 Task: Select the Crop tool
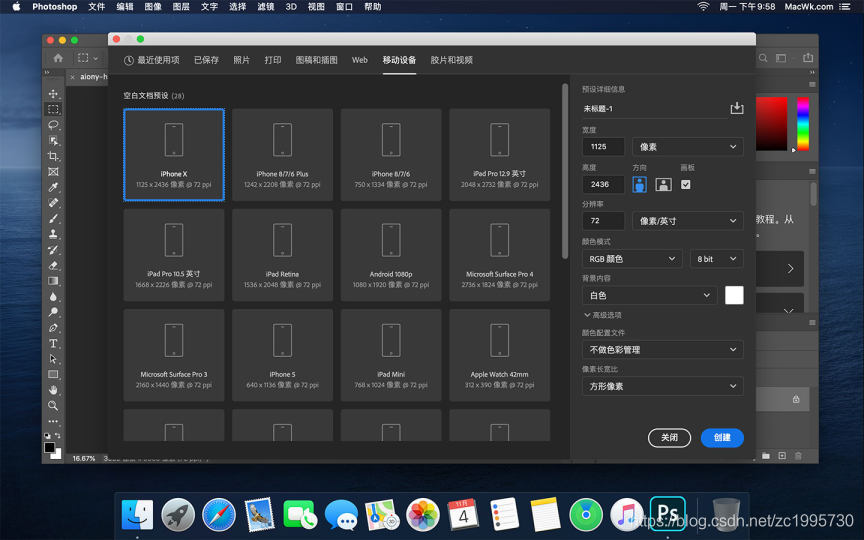pyautogui.click(x=53, y=156)
